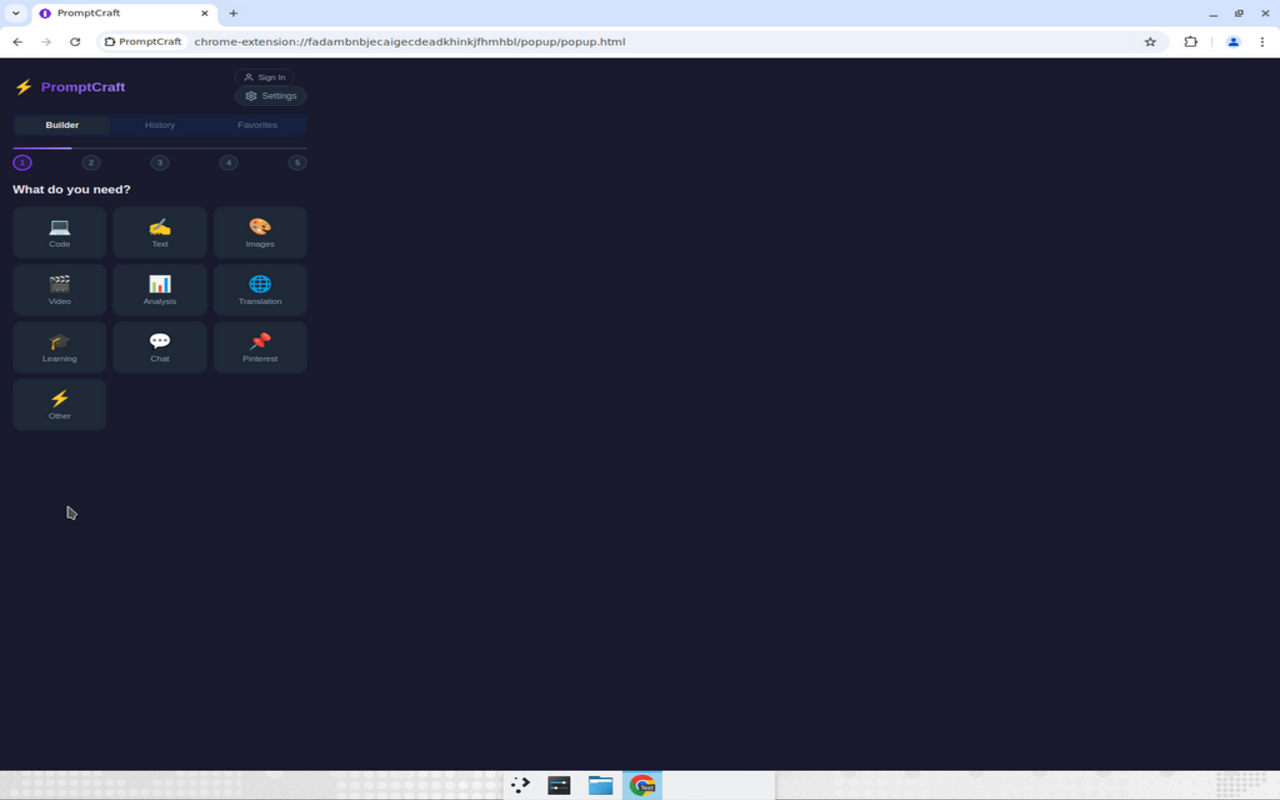This screenshot has height=800, width=1280.
Task: Select the Translation globe category
Action: (260, 290)
